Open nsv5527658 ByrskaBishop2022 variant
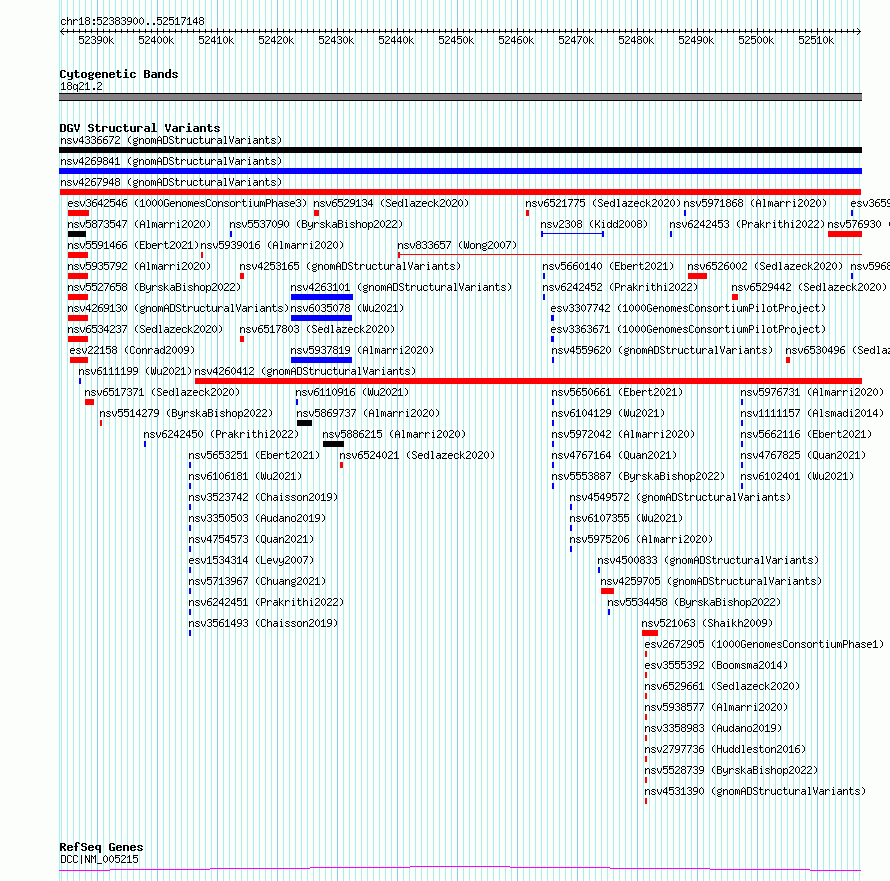The height and width of the screenshot is (881, 890). tap(154, 287)
